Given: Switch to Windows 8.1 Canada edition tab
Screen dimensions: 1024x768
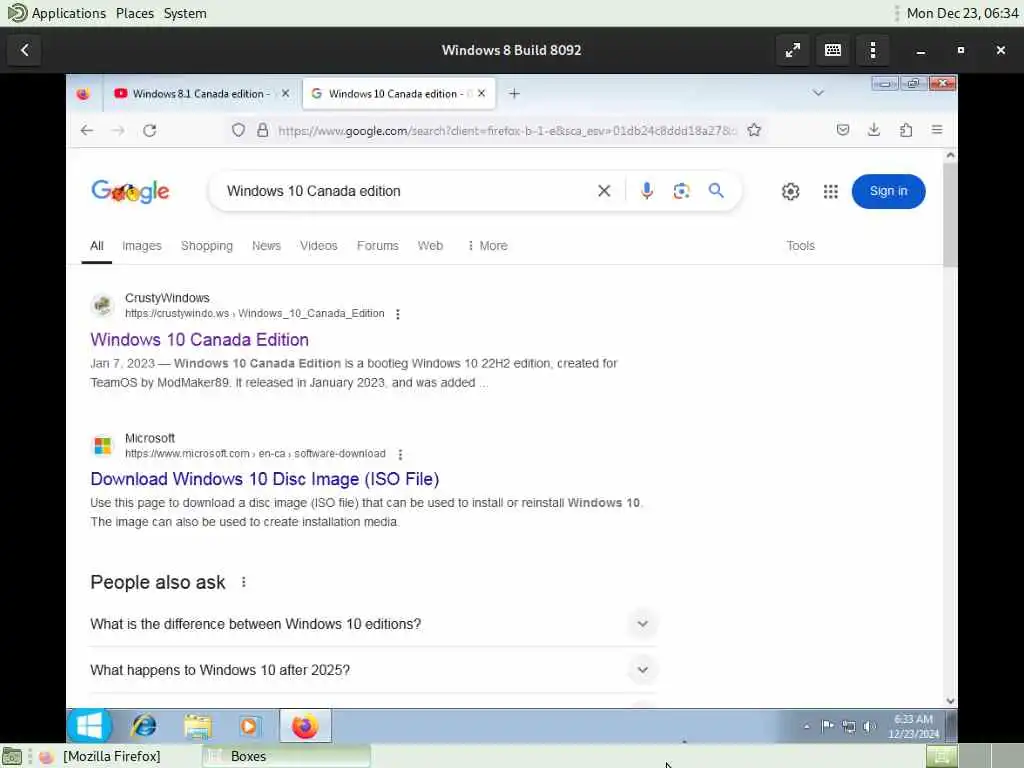Looking at the screenshot, I should pyautogui.click(x=199, y=93).
